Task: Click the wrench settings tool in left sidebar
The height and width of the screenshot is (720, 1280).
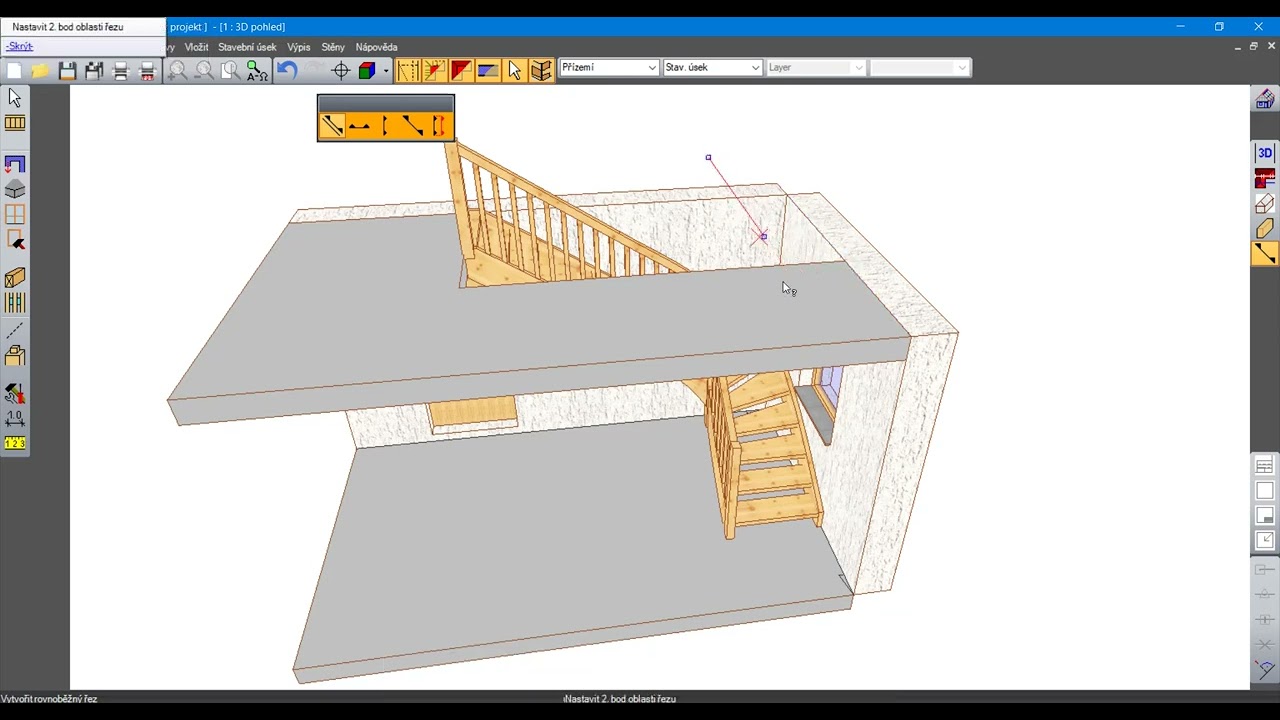Action: (x=15, y=394)
